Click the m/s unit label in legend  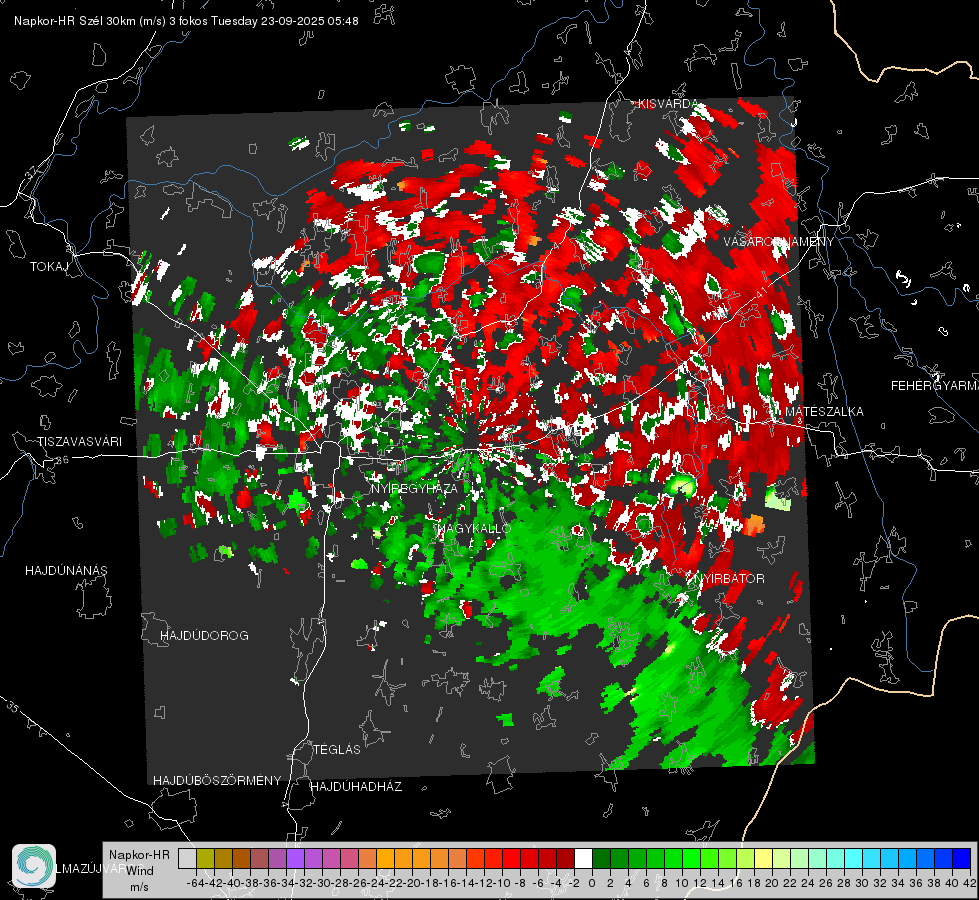(139, 887)
